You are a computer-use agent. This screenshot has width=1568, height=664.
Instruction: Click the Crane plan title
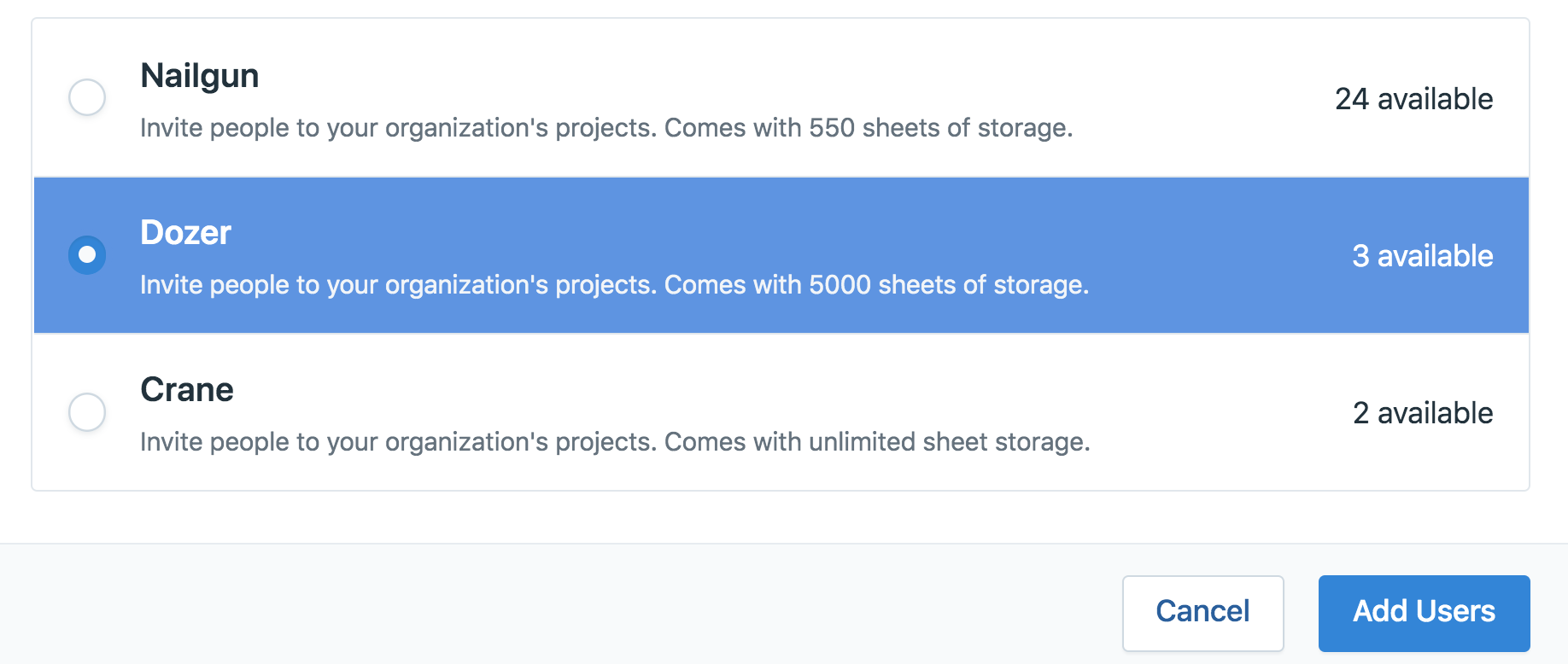coord(186,390)
